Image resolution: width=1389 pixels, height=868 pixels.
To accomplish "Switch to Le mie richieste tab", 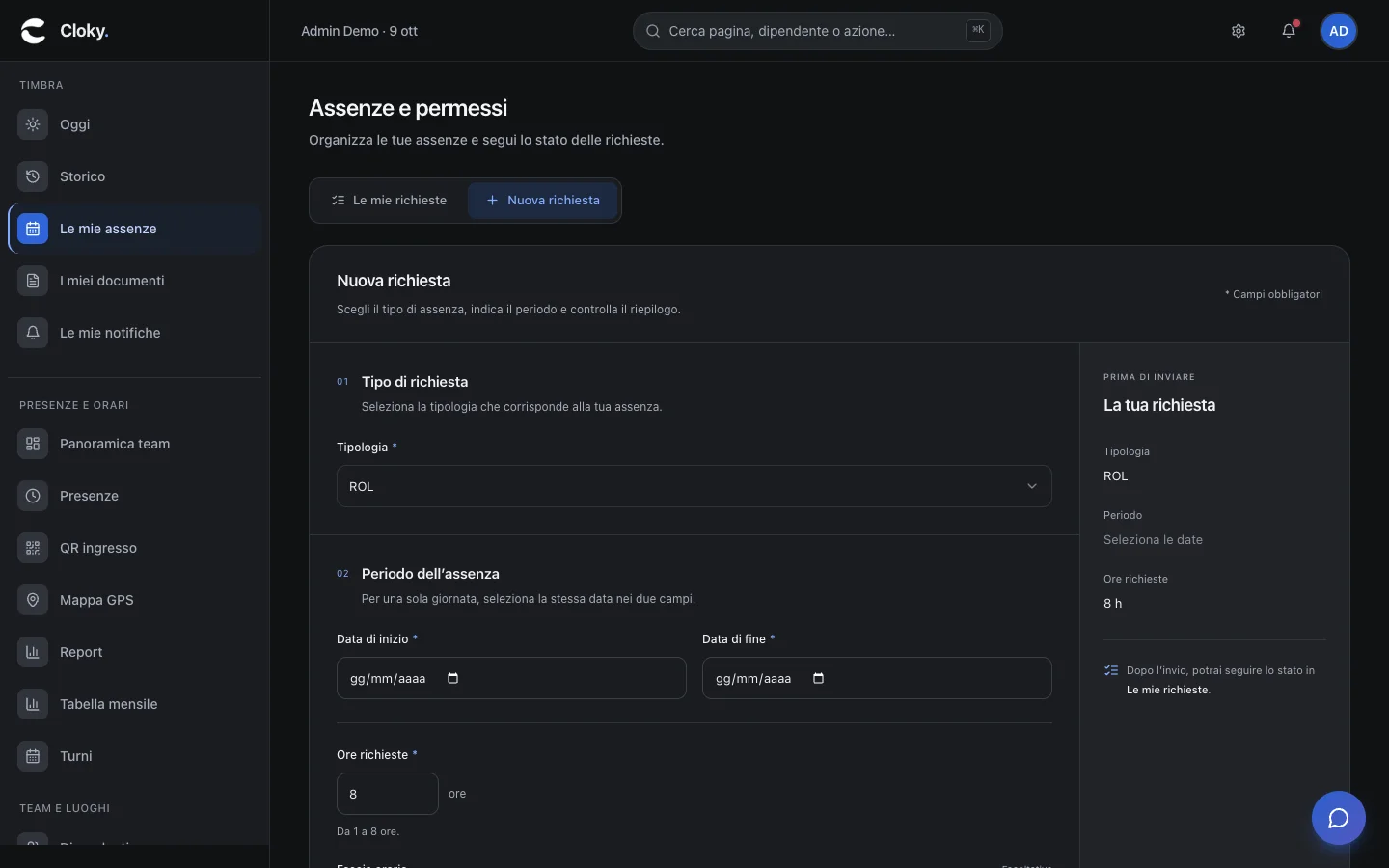I will 390,201.
